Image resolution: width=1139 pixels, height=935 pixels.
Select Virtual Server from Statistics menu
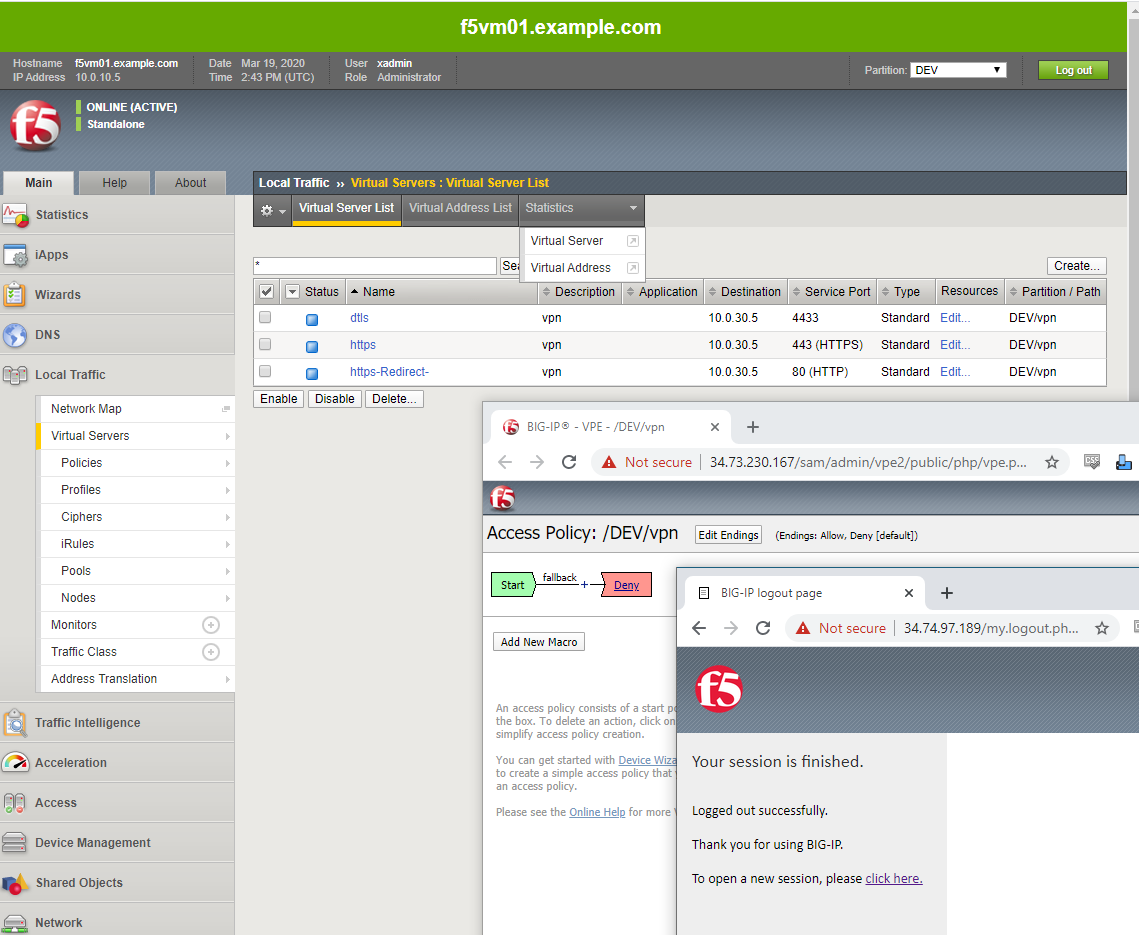point(567,240)
